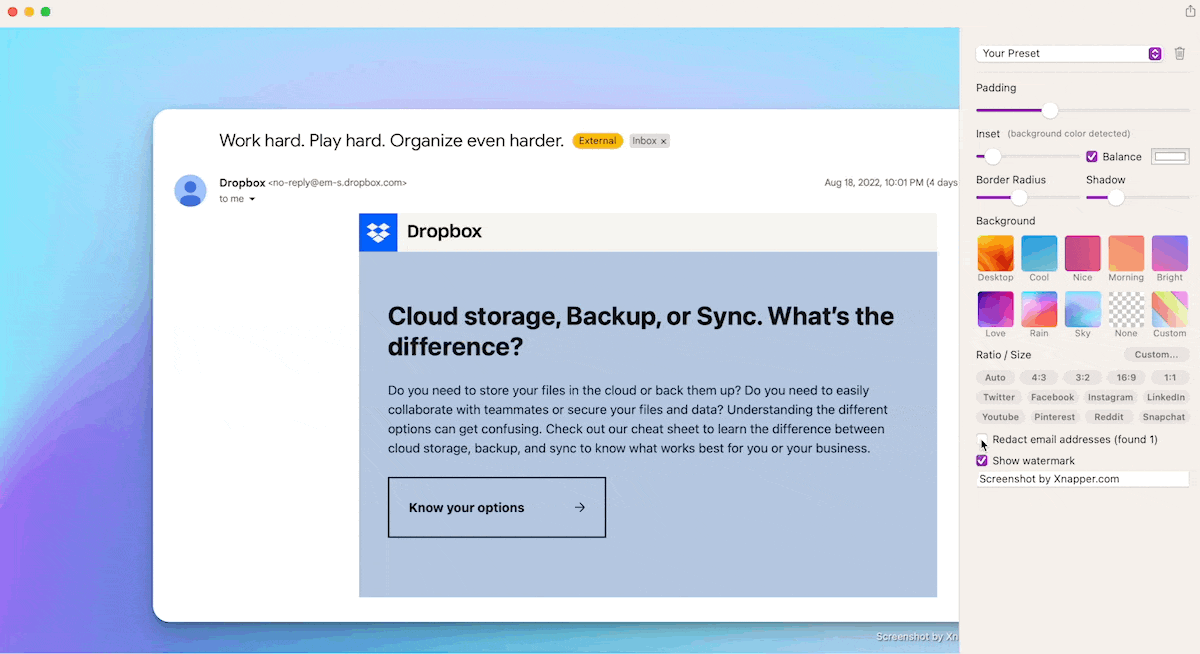Pick the Facebook size preset
1200x654 pixels.
tap(1052, 397)
